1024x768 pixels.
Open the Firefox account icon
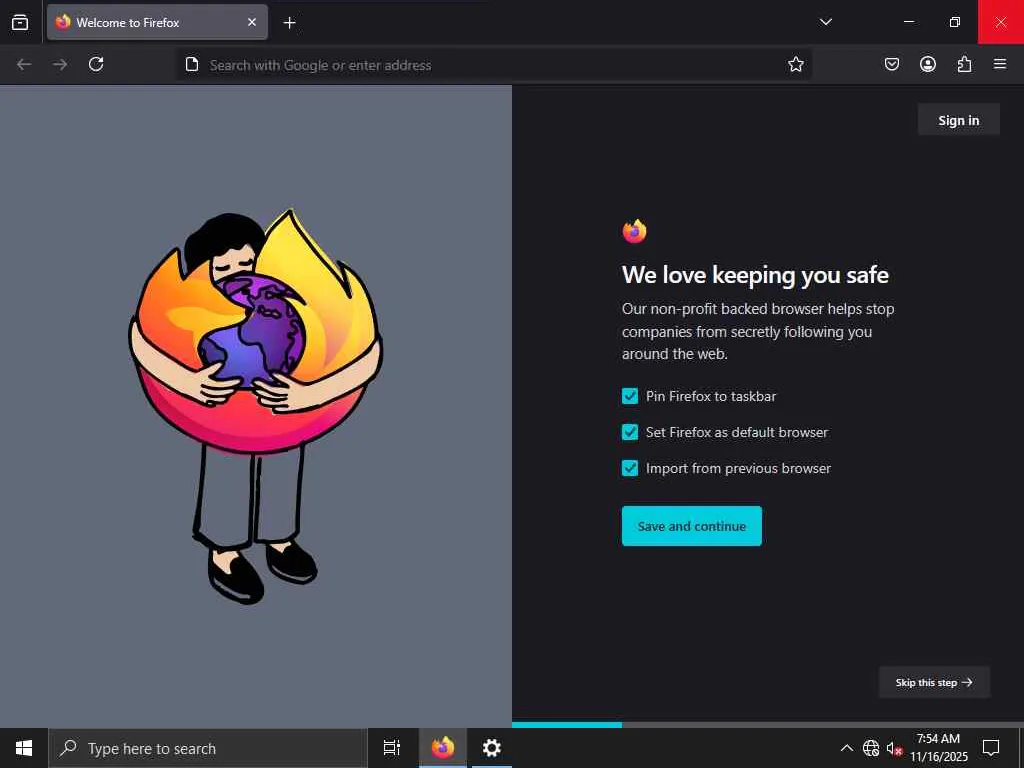tap(927, 64)
